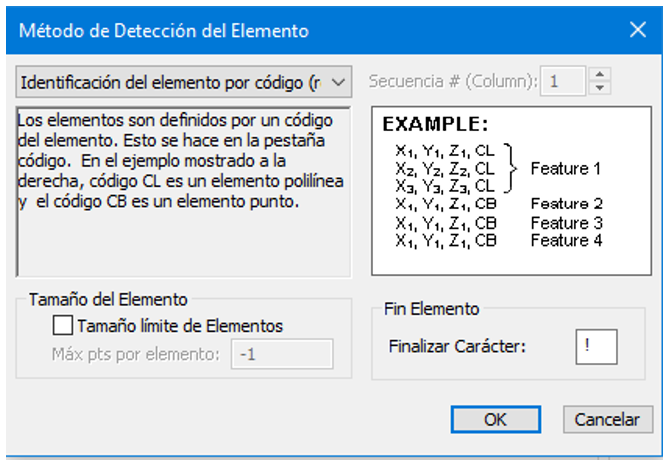The width and height of the screenshot is (671, 466).
Task: Click the Finalizar Carácter label
Action: (457, 347)
